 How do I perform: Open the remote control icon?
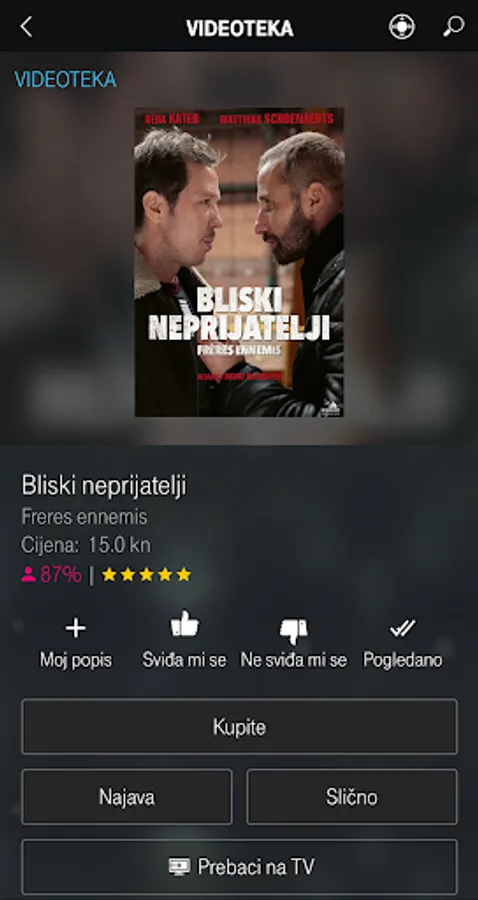pyautogui.click(x=402, y=27)
